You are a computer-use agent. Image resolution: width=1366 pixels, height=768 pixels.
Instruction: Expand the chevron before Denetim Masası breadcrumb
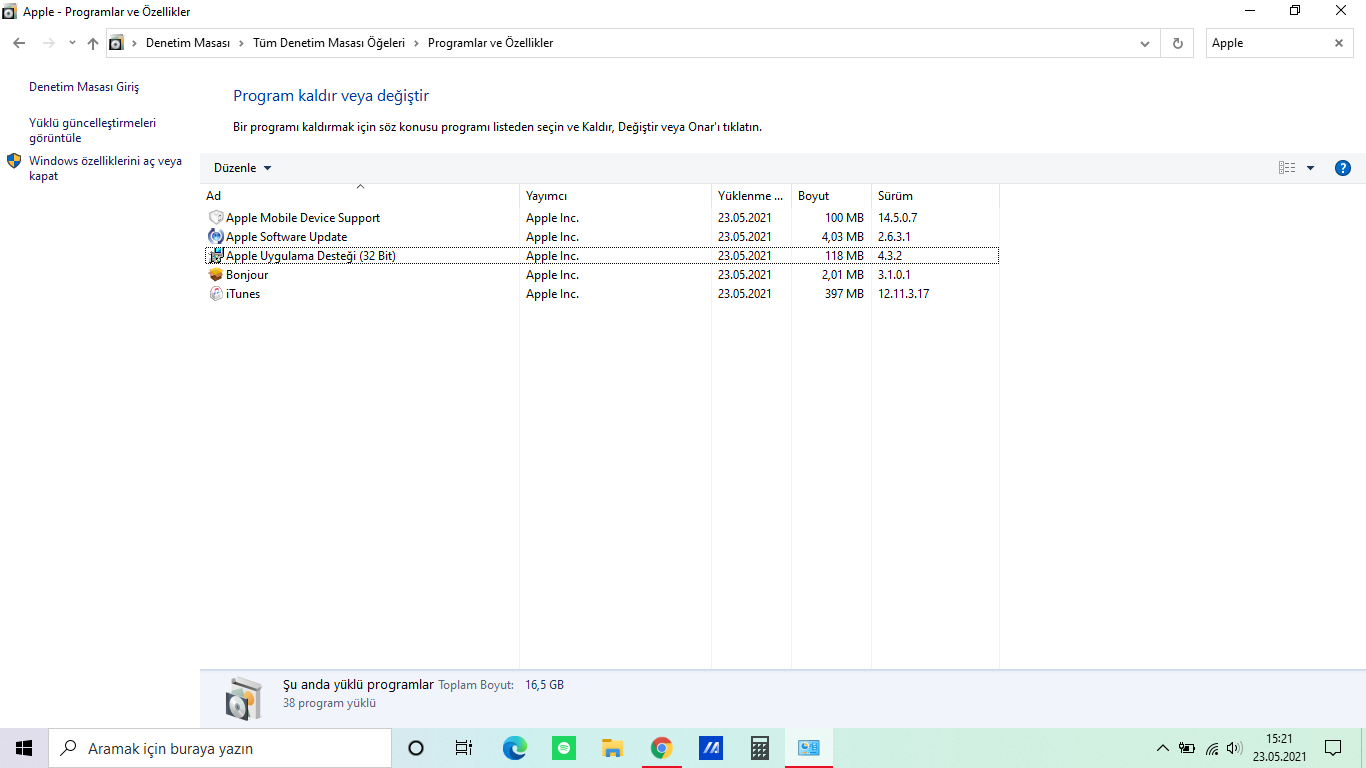click(134, 43)
